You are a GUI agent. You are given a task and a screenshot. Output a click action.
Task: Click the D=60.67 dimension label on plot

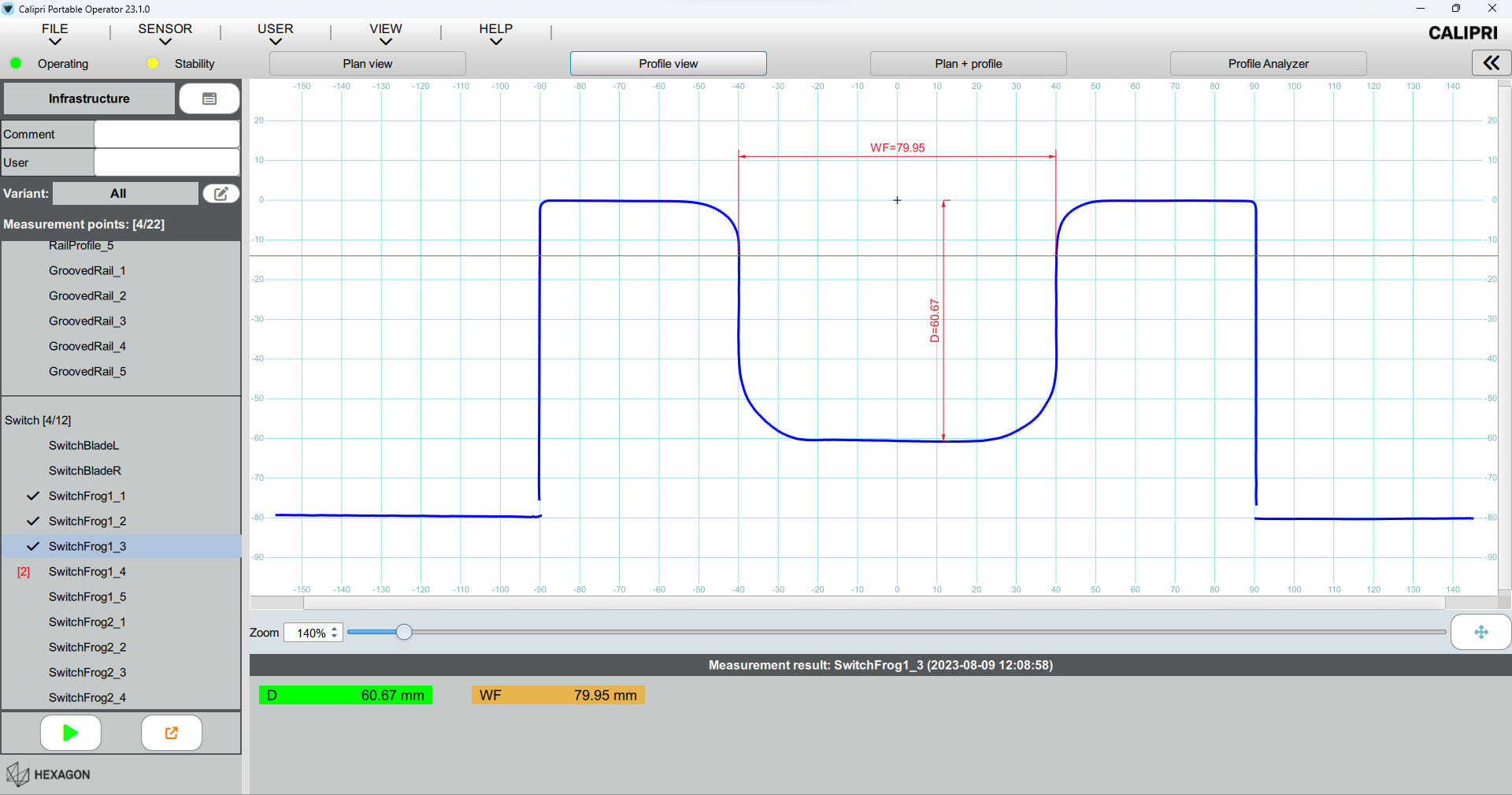tap(935, 321)
